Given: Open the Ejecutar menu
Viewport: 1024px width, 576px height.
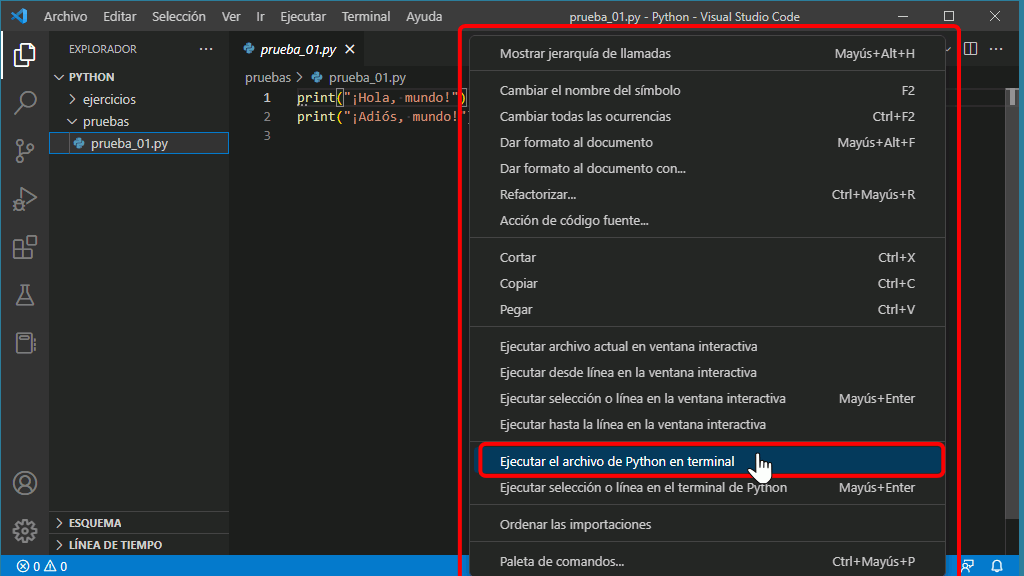Looking at the screenshot, I should (x=303, y=16).
